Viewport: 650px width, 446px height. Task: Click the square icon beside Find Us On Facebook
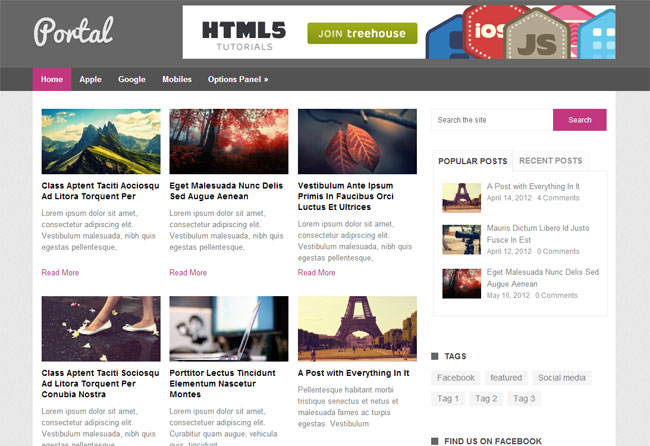pyautogui.click(x=434, y=441)
